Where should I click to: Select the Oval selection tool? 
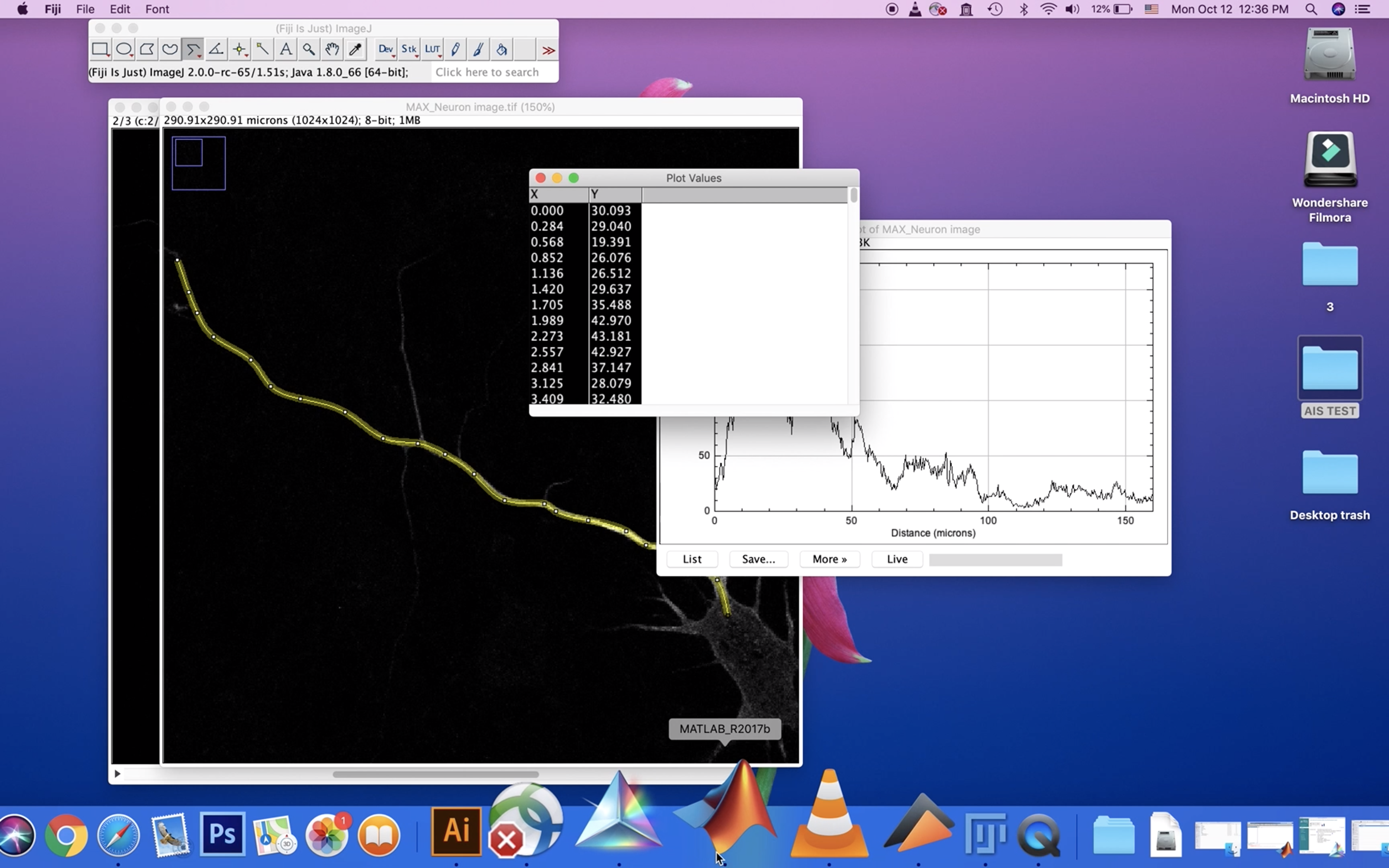point(124,49)
